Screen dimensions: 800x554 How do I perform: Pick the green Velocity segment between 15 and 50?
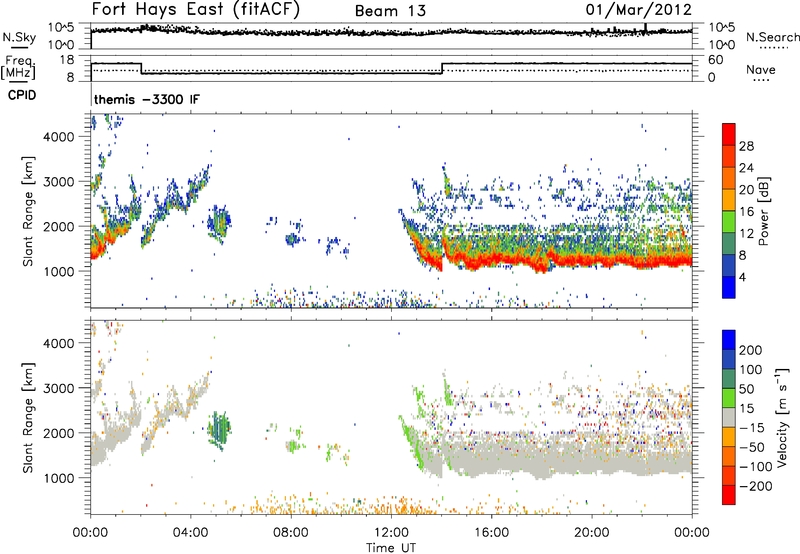[x=729, y=398]
